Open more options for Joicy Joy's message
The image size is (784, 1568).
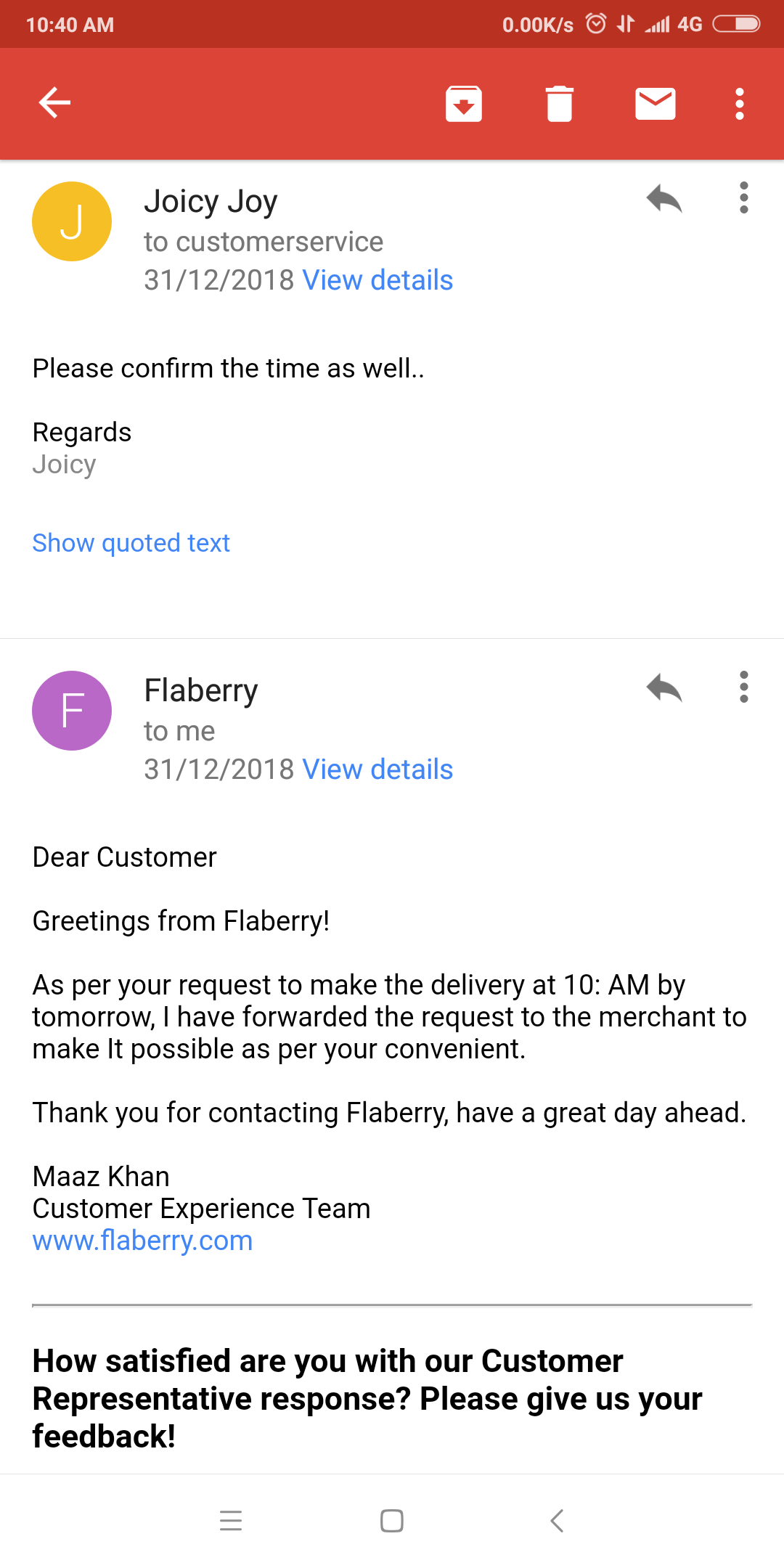click(743, 198)
